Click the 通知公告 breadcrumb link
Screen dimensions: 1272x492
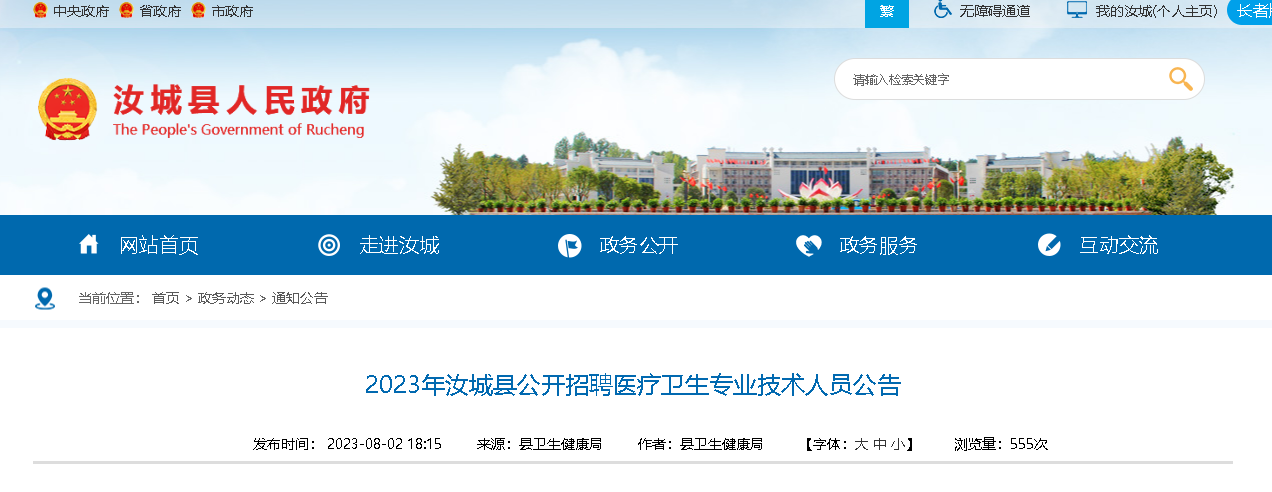(300, 298)
